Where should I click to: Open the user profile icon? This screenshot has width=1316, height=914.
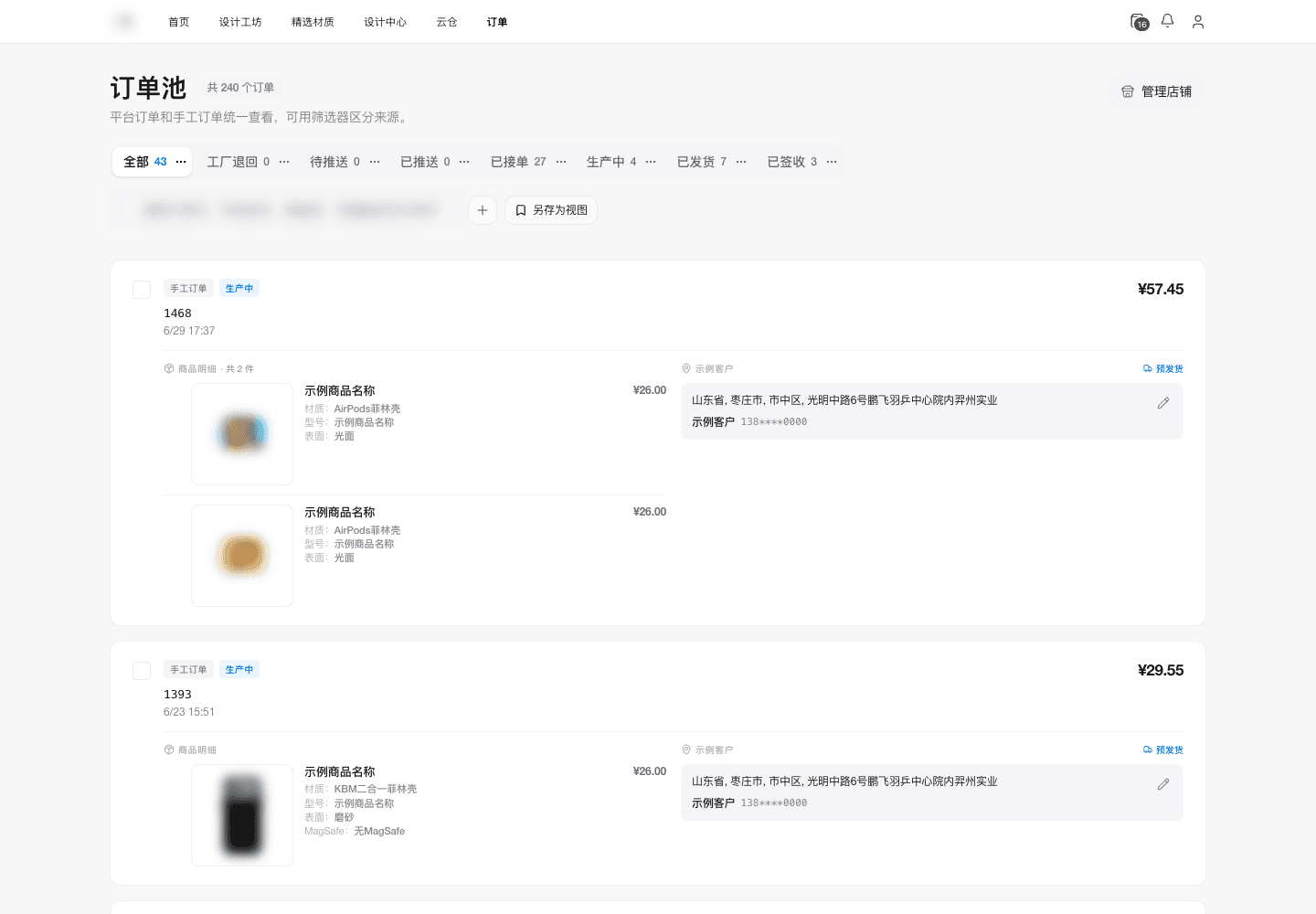(x=1197, y=22)
